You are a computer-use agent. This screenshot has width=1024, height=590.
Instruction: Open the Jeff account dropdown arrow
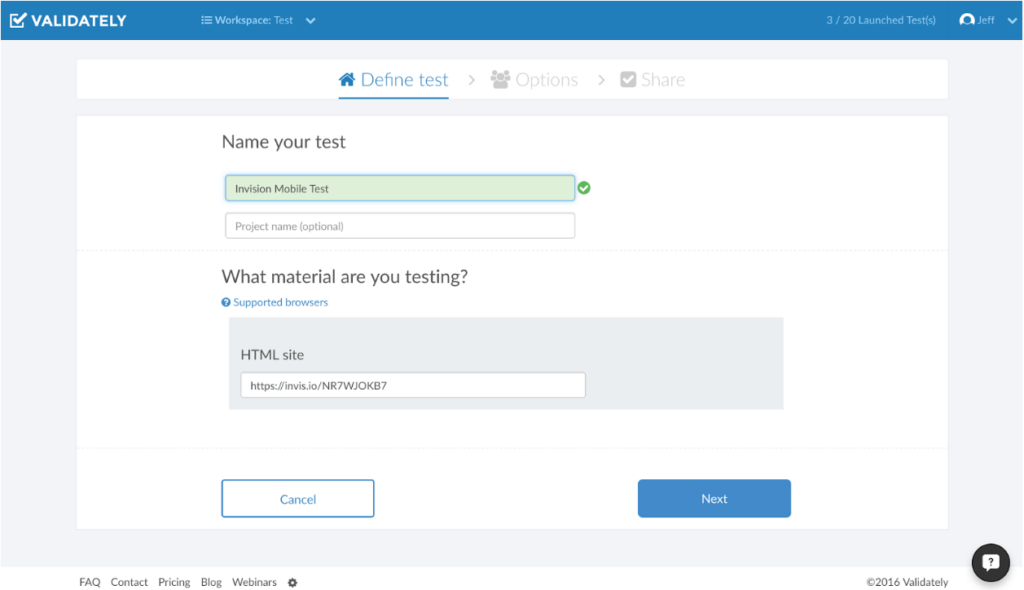[1012, 21]
